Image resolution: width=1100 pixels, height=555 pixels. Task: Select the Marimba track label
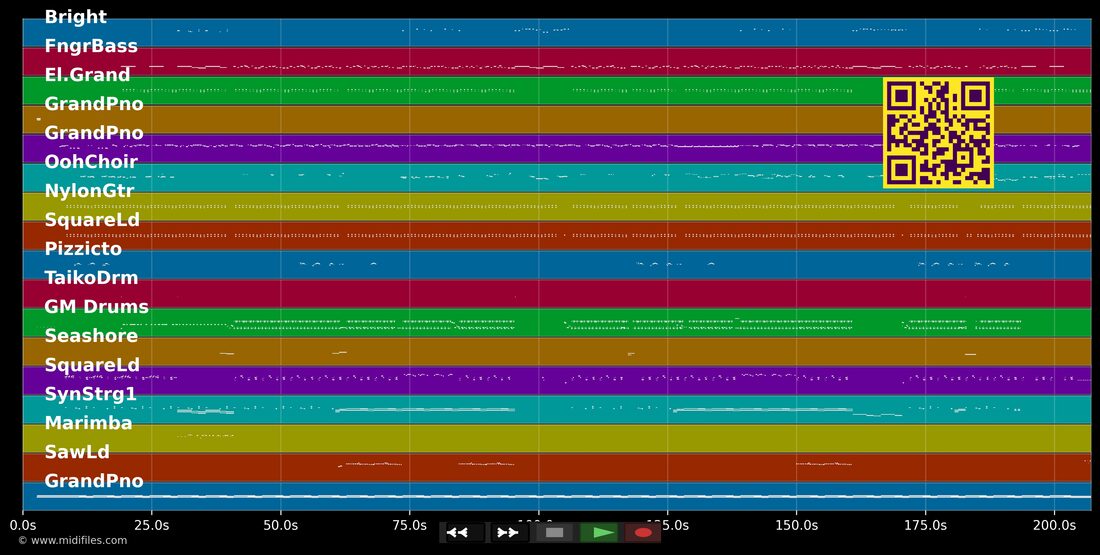point(88,423)
